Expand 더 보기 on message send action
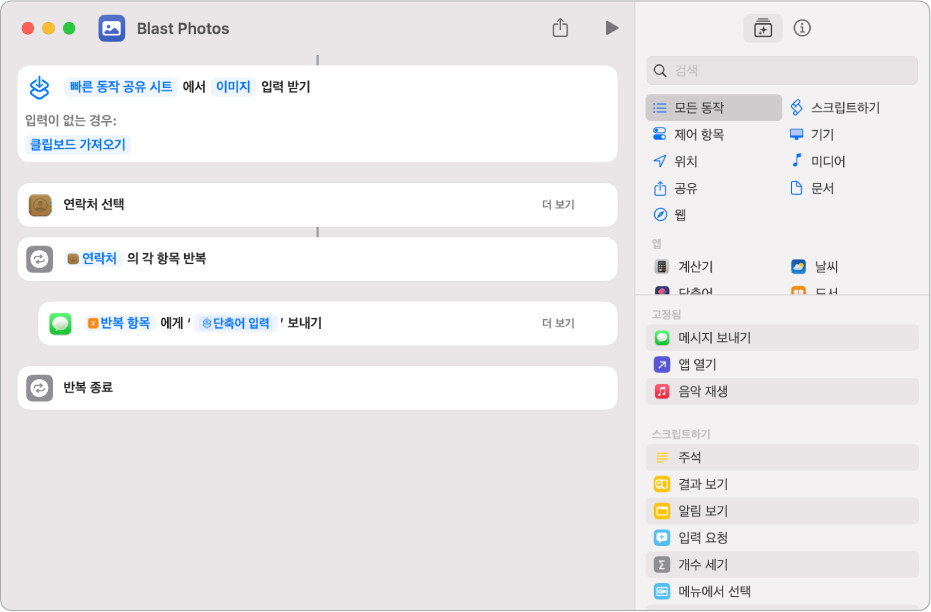 tap(558, 323)
